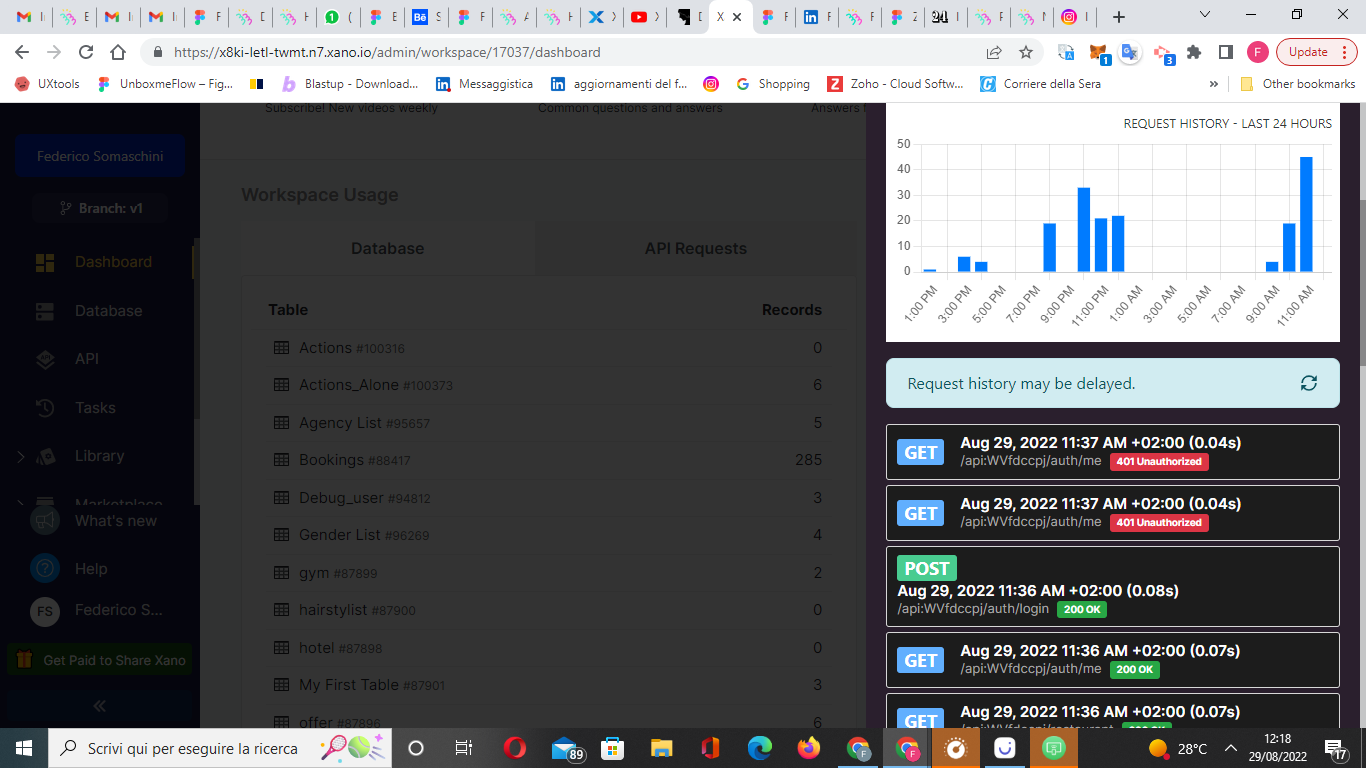Open the Corriere della Sera bookmark
This screenshot has width=1366, height=768.
tap(1041, 84)
